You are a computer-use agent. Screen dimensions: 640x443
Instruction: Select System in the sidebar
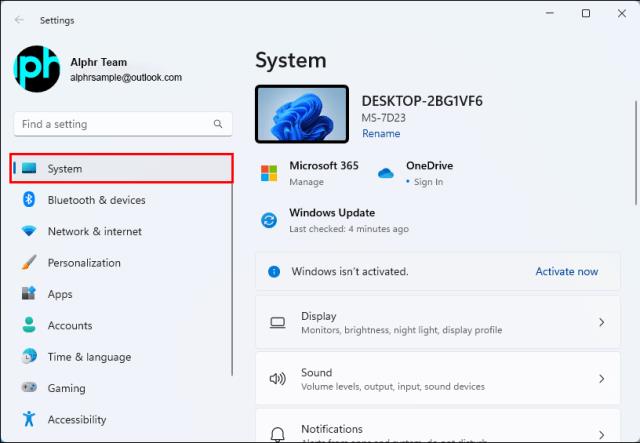pyautogui.click(x=122, y=168)
